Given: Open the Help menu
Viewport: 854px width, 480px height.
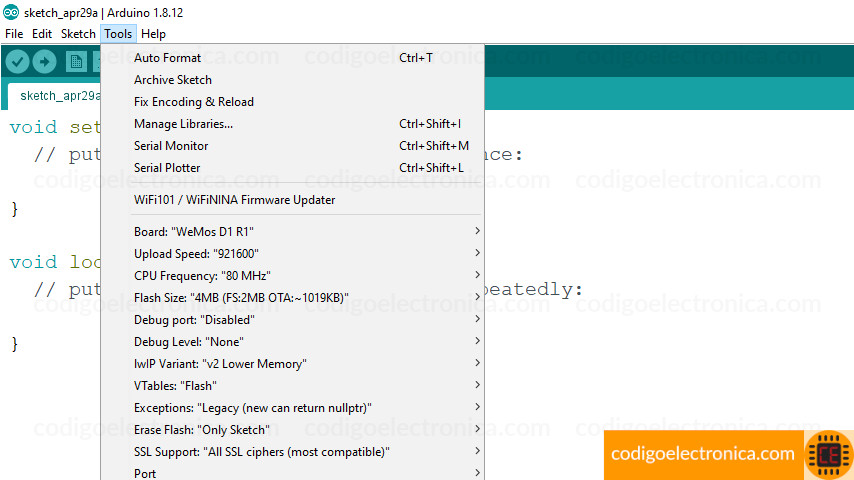Looking at the screenshot, I should pos(153,34).
